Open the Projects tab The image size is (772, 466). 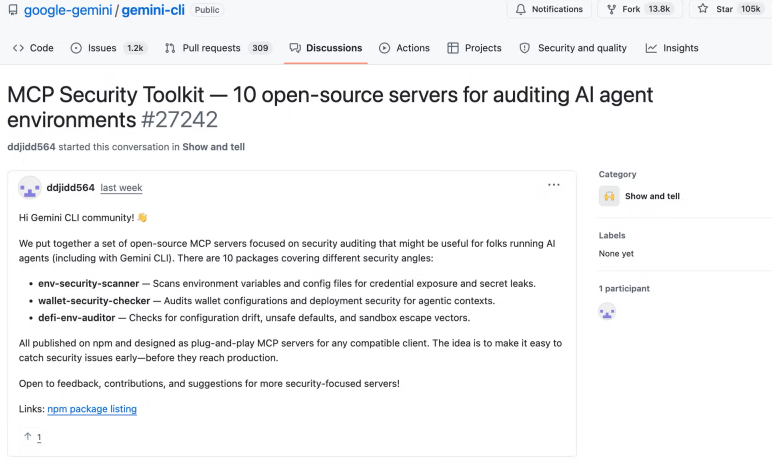click(474, 48)
